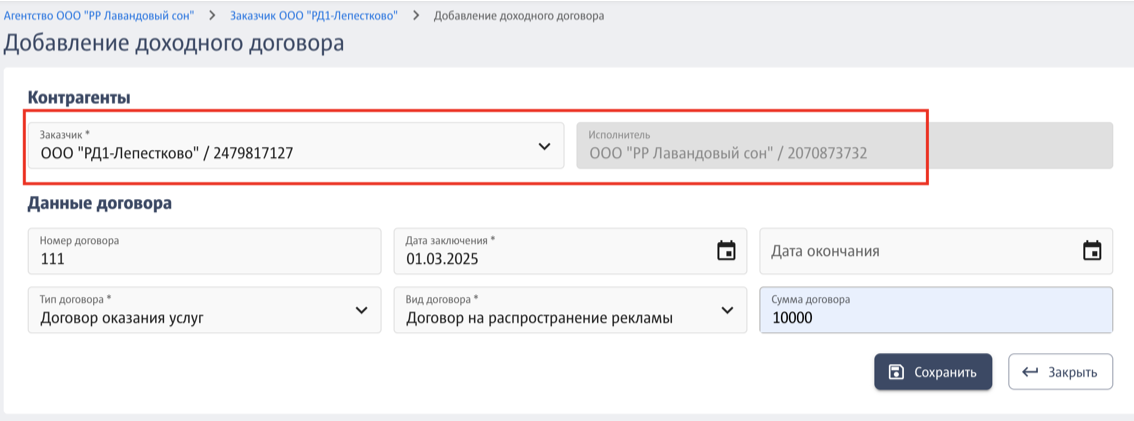This screenshot has width=1134, height=421.
Task: Expand the Тип договора chevron arrow
Action: (362, 310)
